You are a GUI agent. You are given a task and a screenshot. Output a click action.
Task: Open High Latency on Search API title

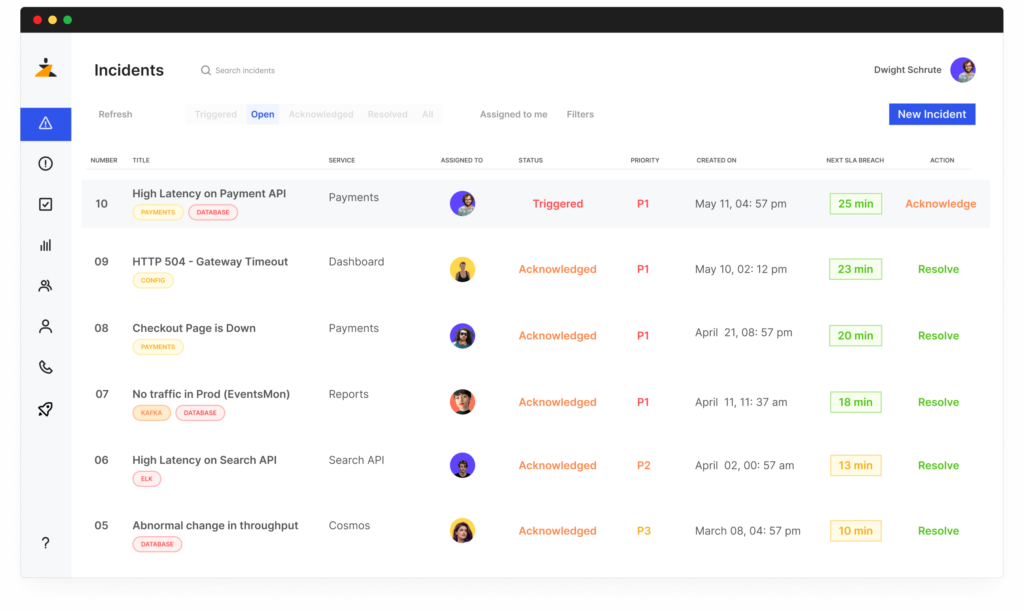[204, 460]
